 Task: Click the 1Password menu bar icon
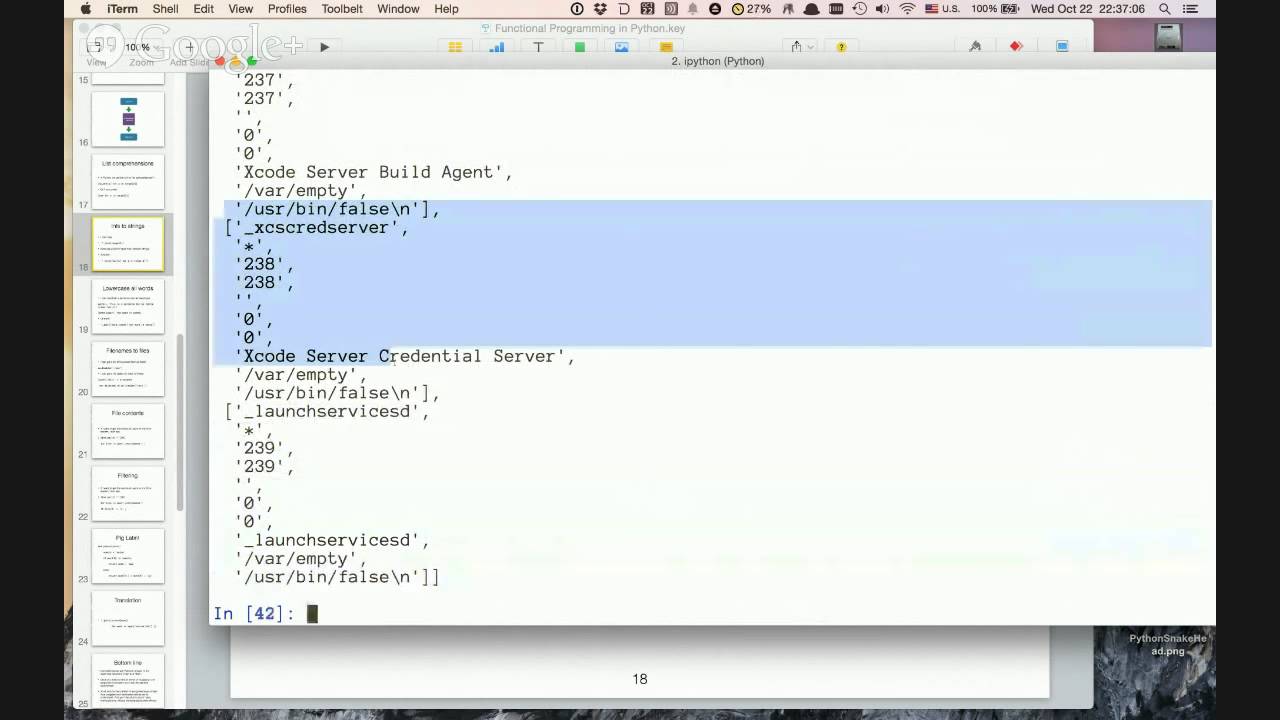[x=577, y=9]
